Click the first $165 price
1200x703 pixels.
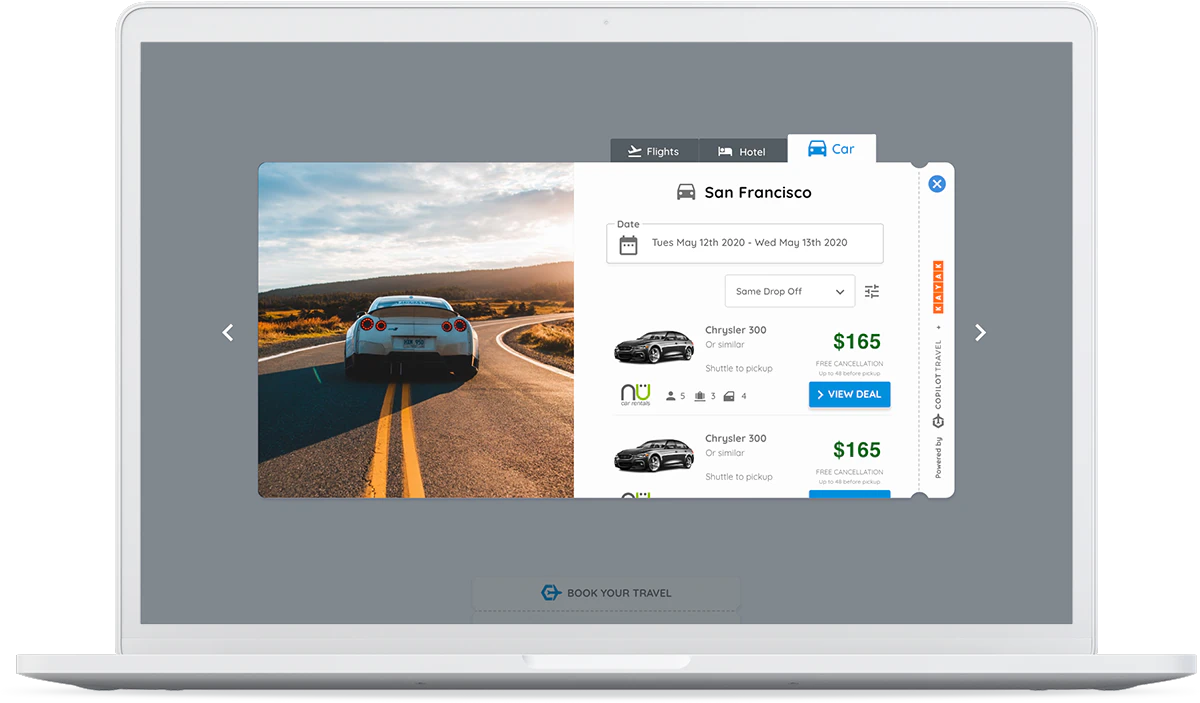point(857,342)
